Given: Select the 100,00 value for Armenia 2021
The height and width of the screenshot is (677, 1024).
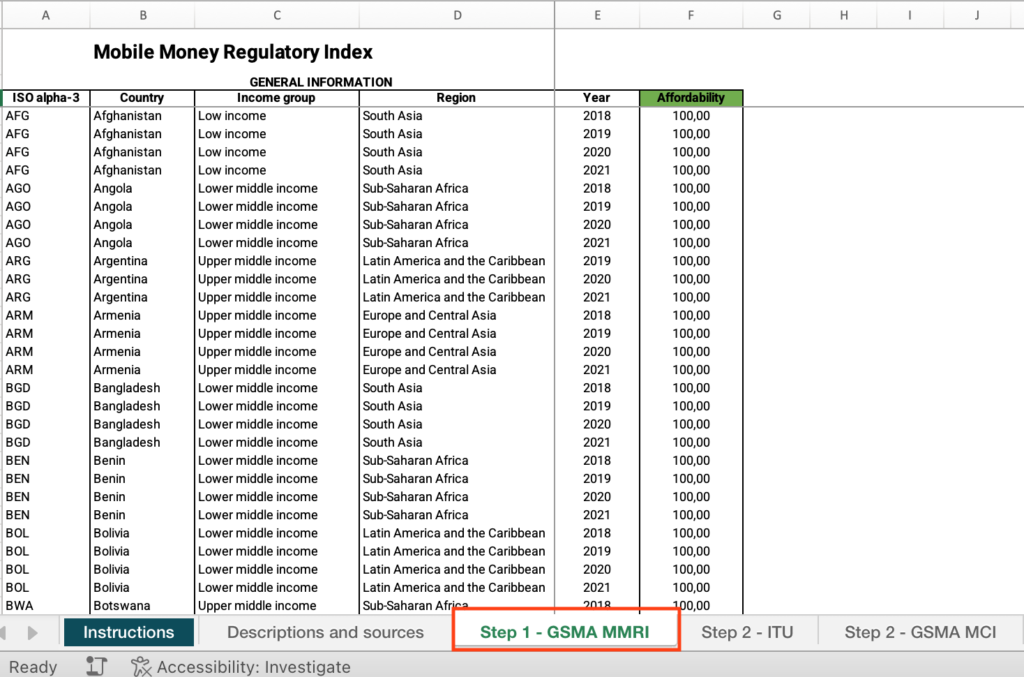Looking at the screenshot, I should pos(691,370).
